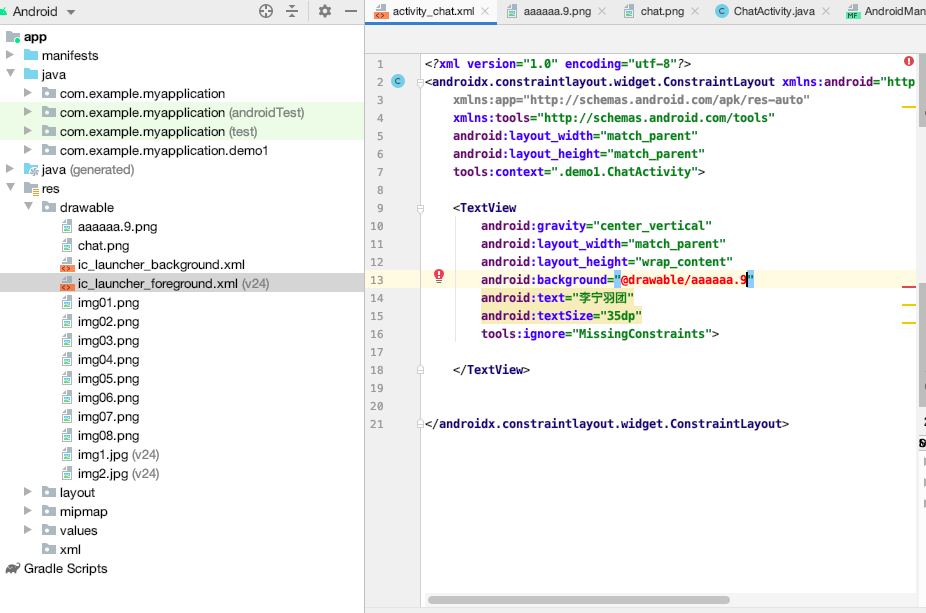Click the android:textSize="35dp" attribute

point(561,316)
